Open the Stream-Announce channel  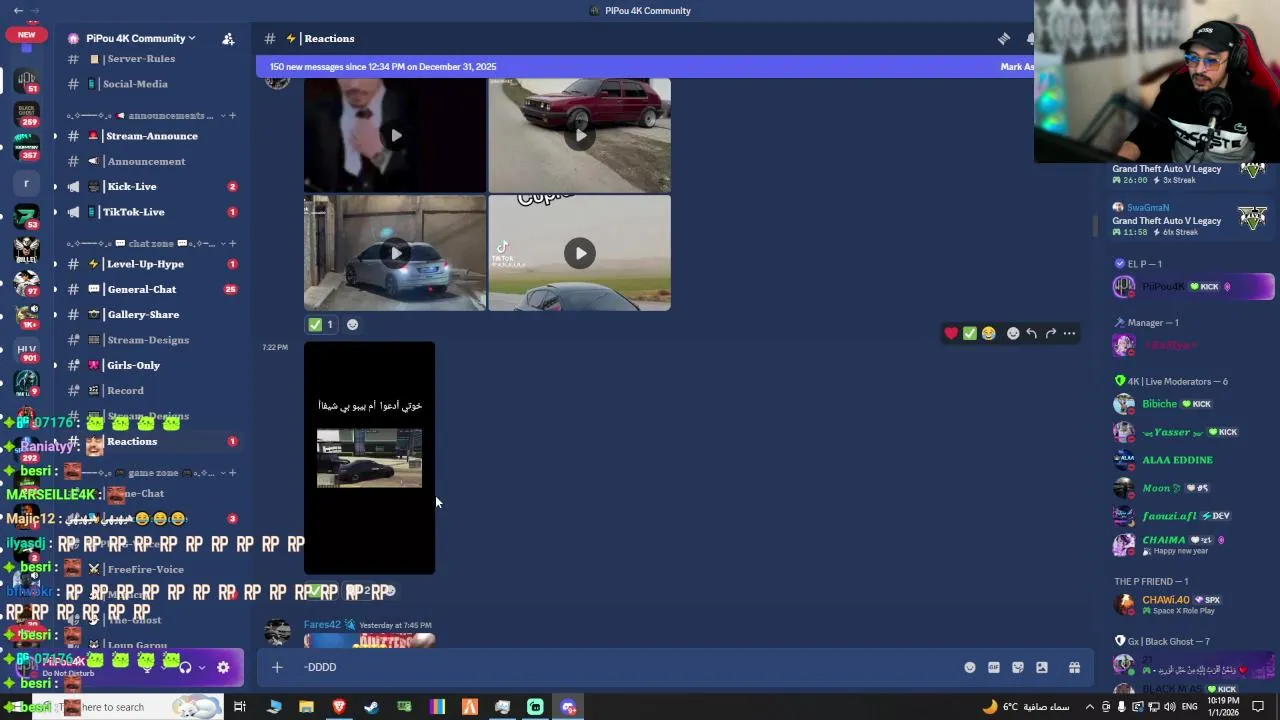click(x=150, y=136)
